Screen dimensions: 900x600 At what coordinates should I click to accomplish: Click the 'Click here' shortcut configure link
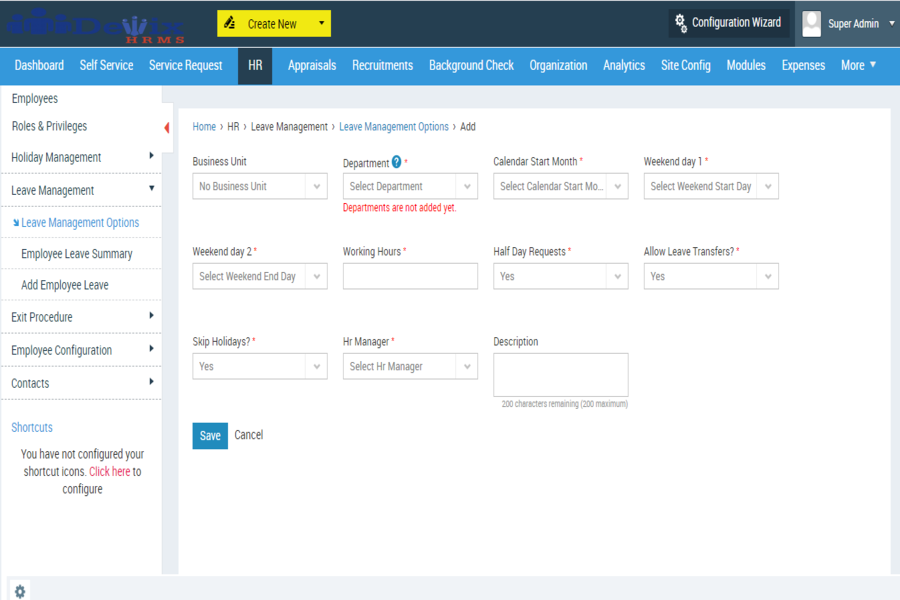coord(110,471)
